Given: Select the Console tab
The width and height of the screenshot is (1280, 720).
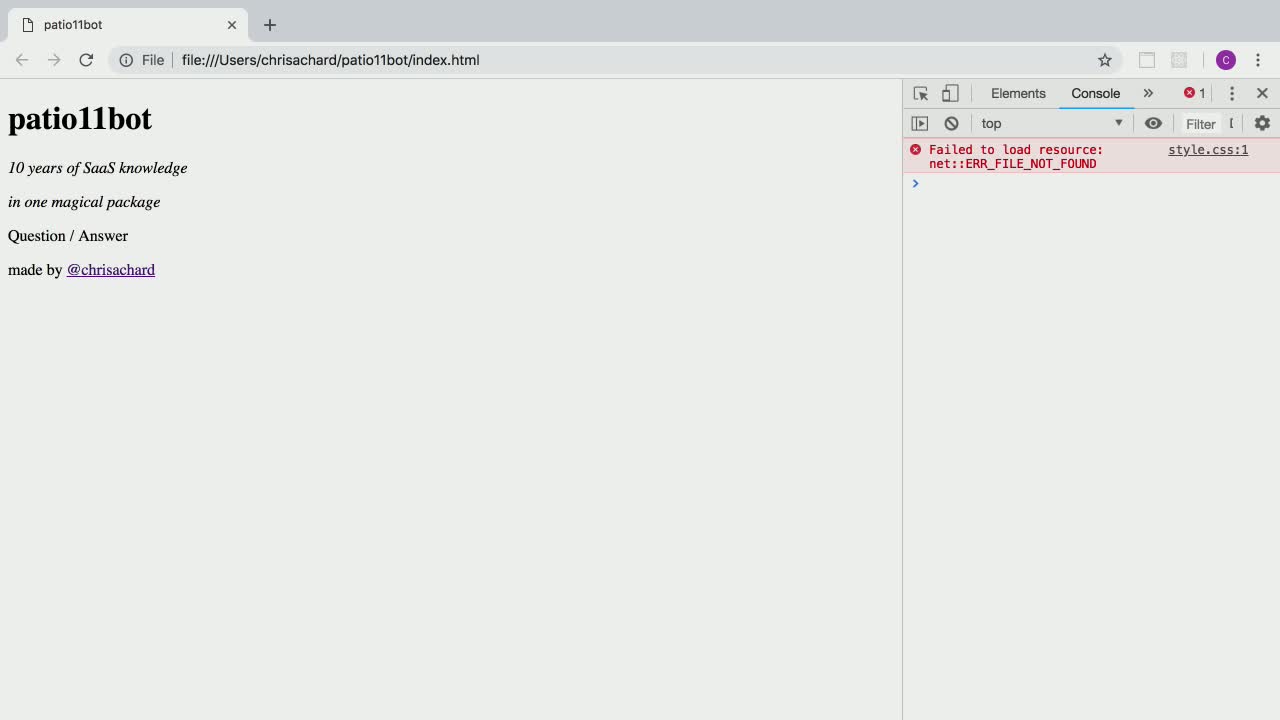Looking at the screenshot, I should [1095, 93].
